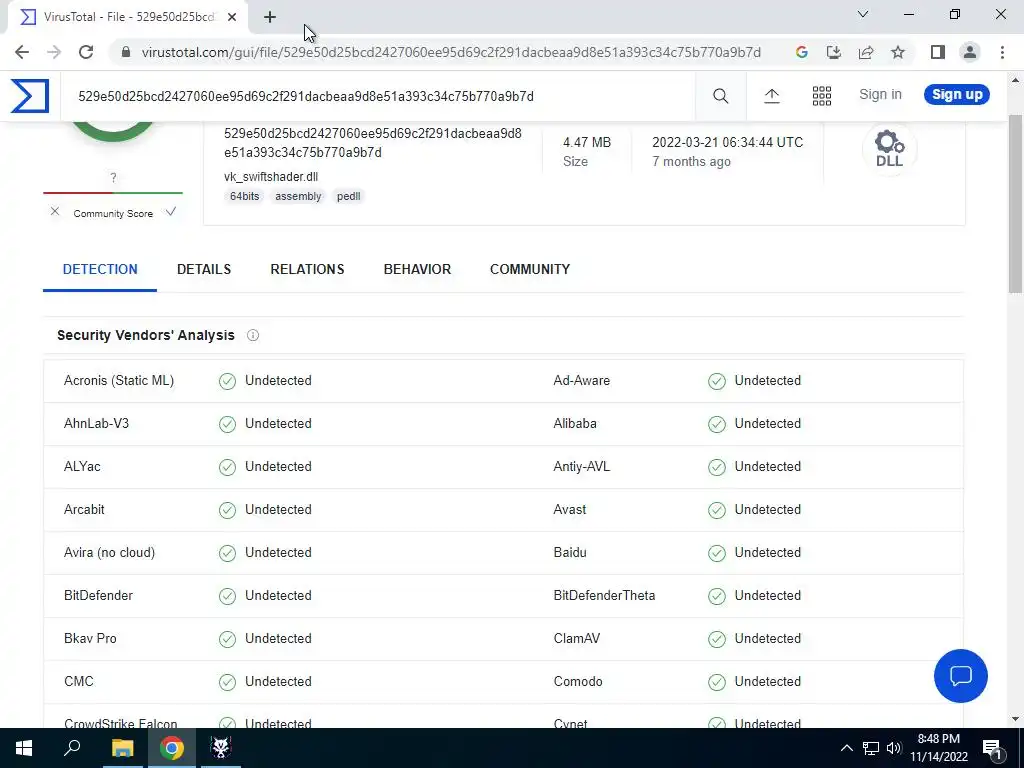This screenshot has width=1024, height=768.
Task: Click the share page icon
Action: [866, 52]
